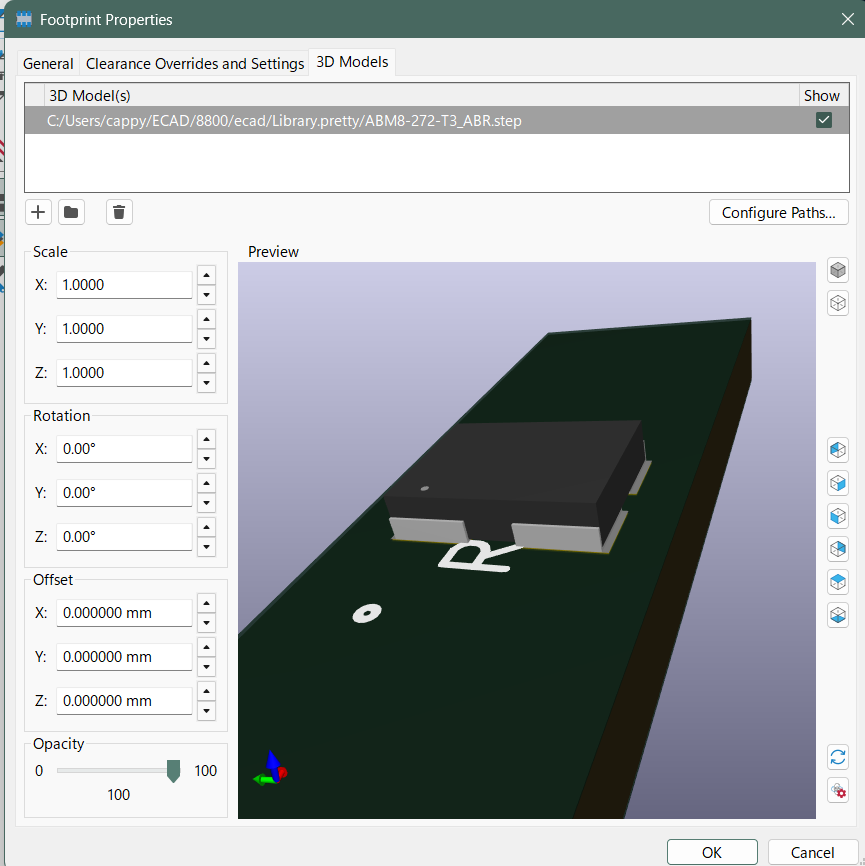Select the cube view icon with blue top face
The width and height of the screenshot is (865, 866).
[838, 581]
